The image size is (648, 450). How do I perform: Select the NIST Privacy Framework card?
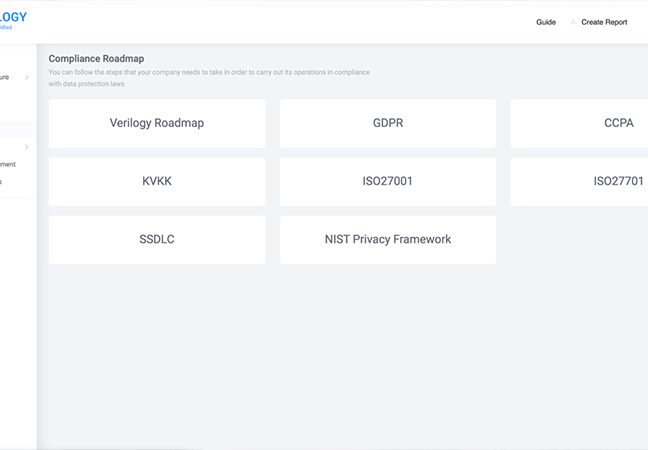pyautogui.click(x=388, y=240)
